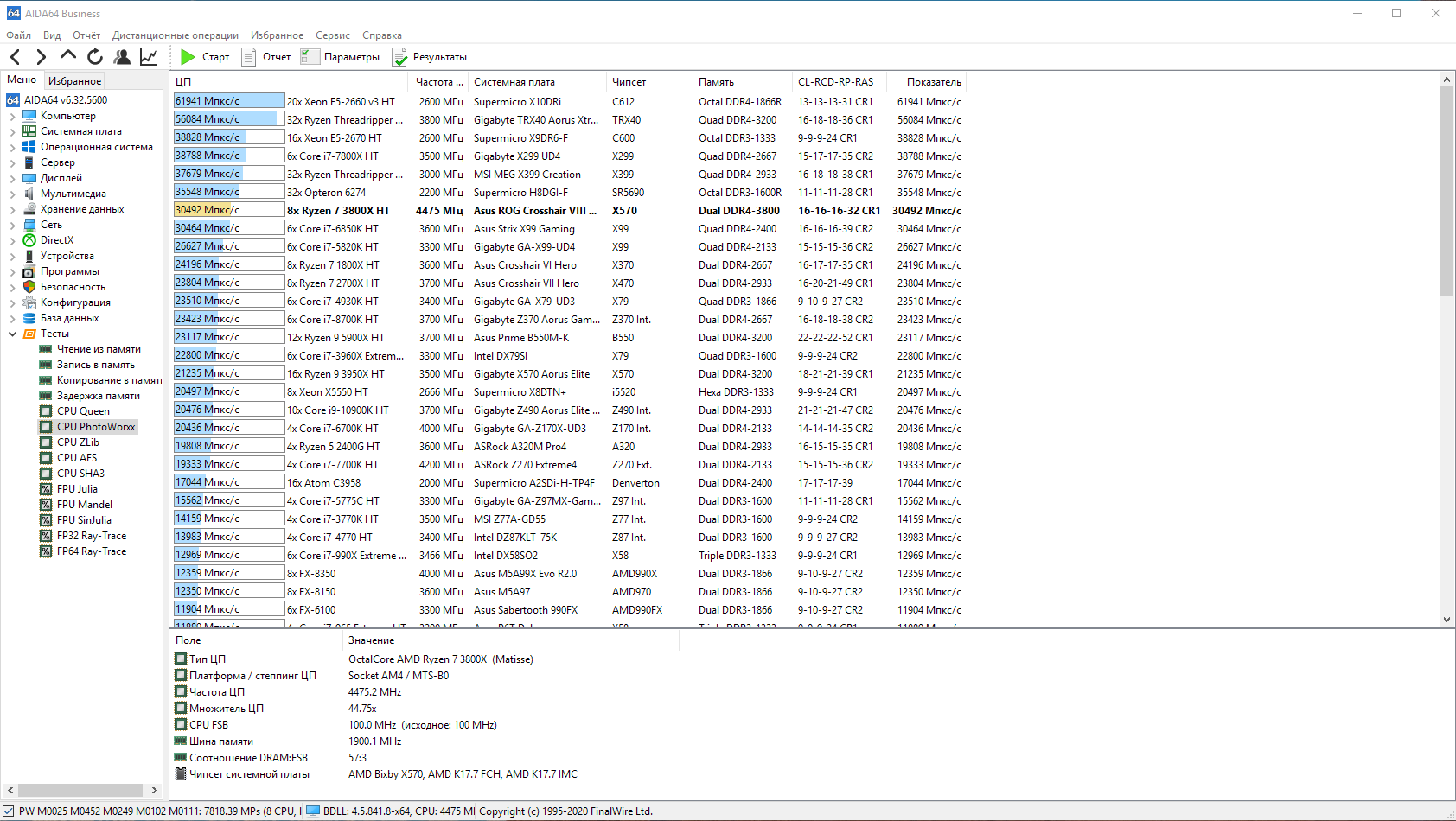This screenshot has width=1456, height=821.
Task: Open the Файл menu
Action: [x=18, y=35]
